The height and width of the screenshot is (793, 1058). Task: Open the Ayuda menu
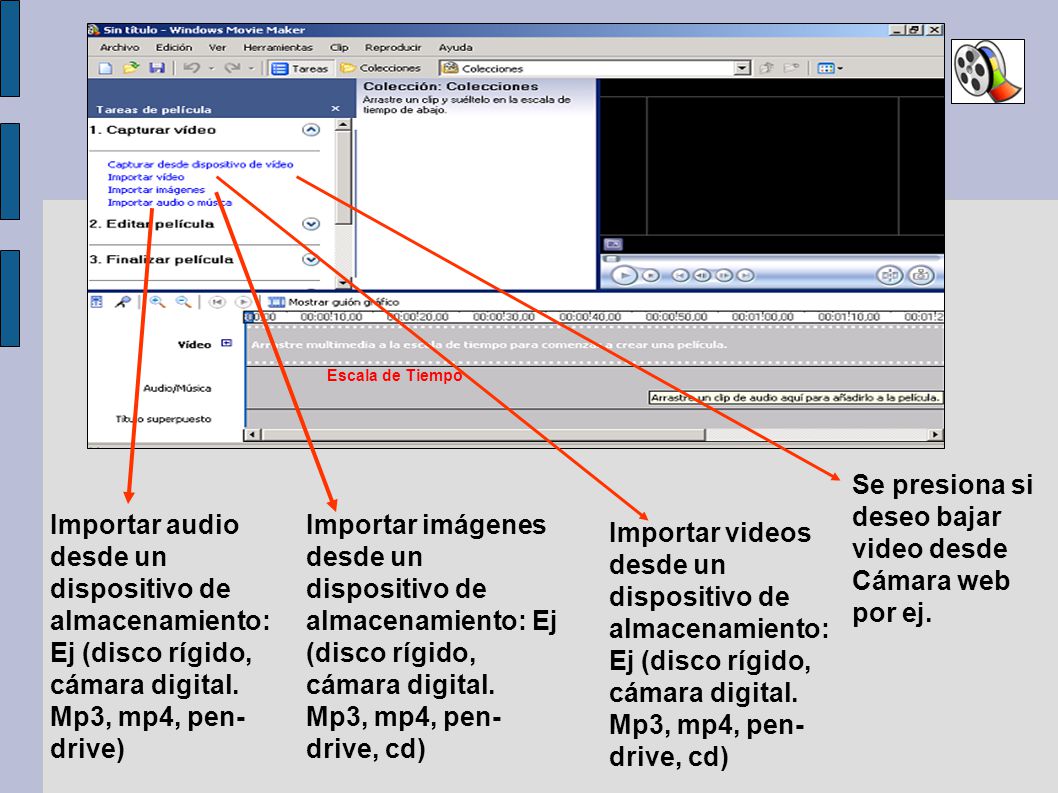455,47
